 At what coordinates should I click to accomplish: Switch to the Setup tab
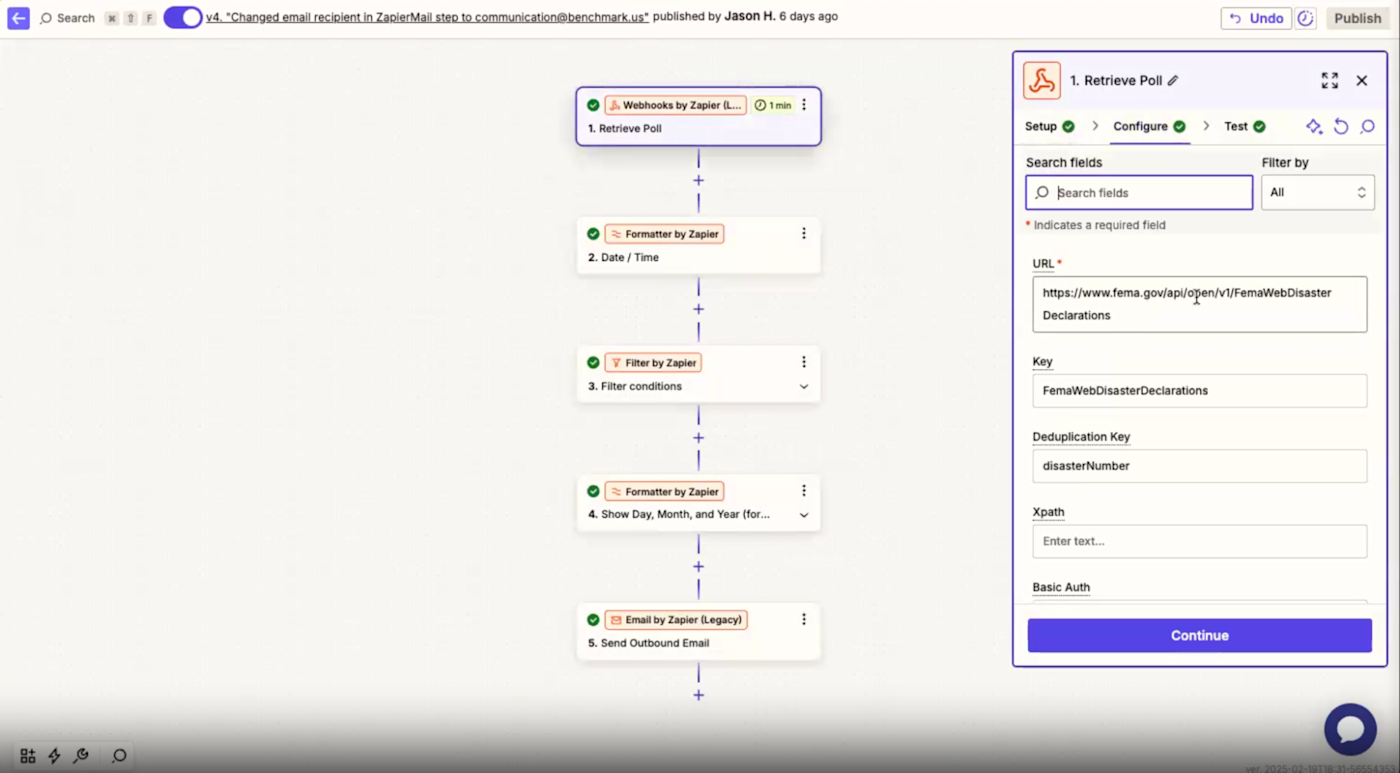tap(1050, 127)
